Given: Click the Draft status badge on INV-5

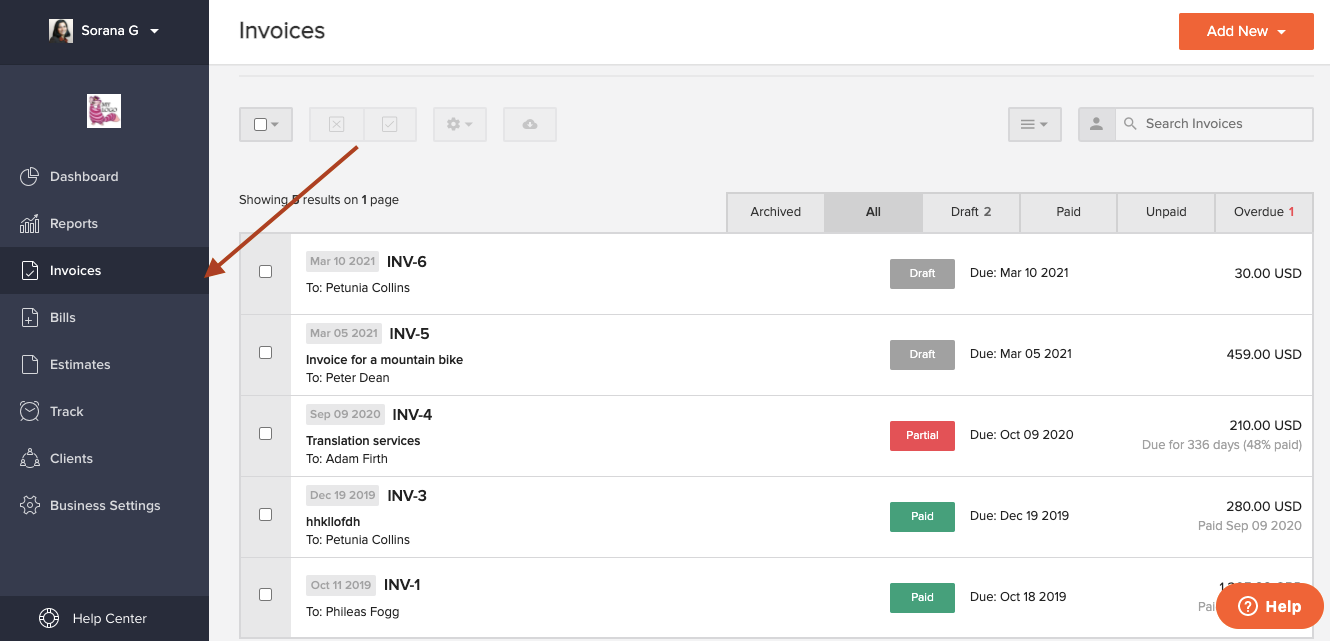Looking at the screenshot, I should tap(922, 354).
